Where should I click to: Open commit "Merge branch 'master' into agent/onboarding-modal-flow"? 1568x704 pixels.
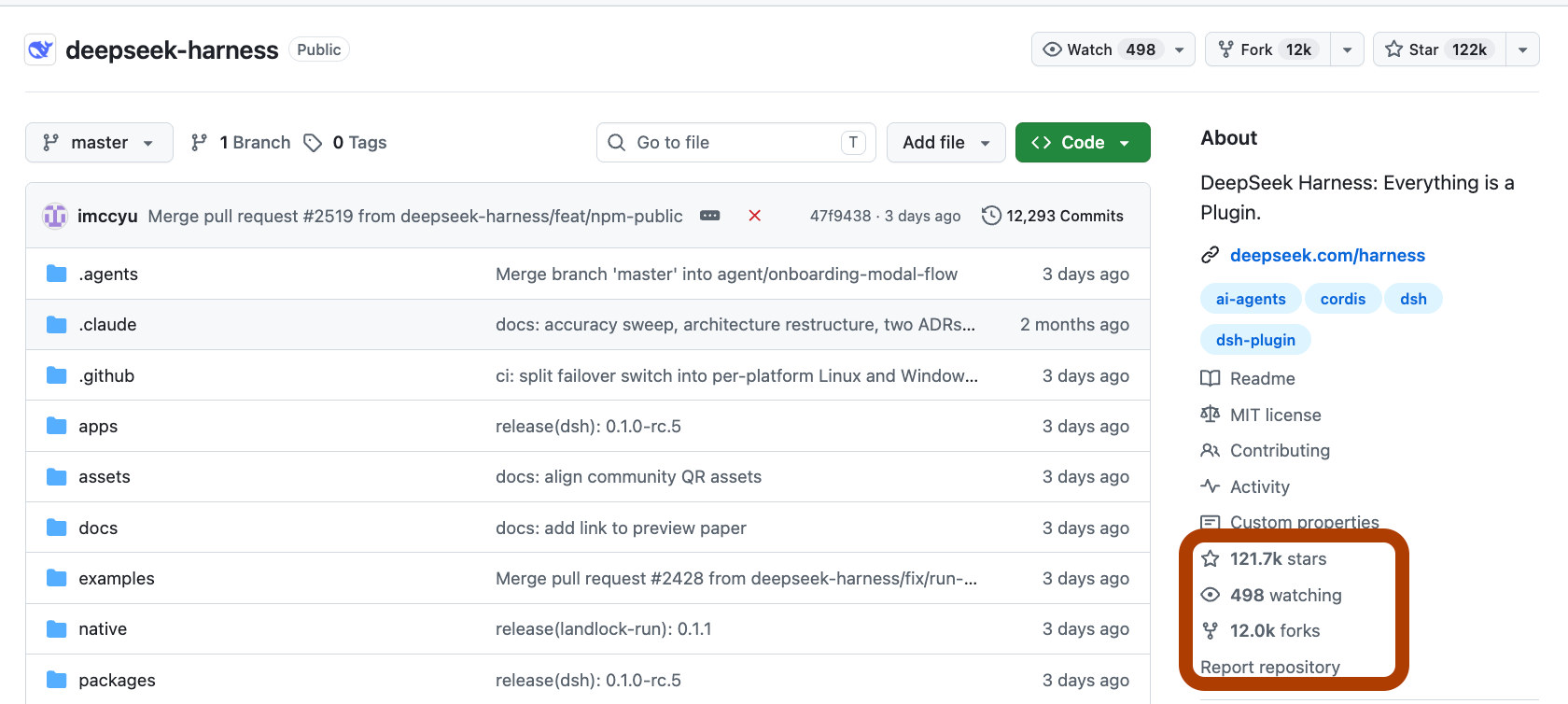pyautogui.click(x=726, y=274)
